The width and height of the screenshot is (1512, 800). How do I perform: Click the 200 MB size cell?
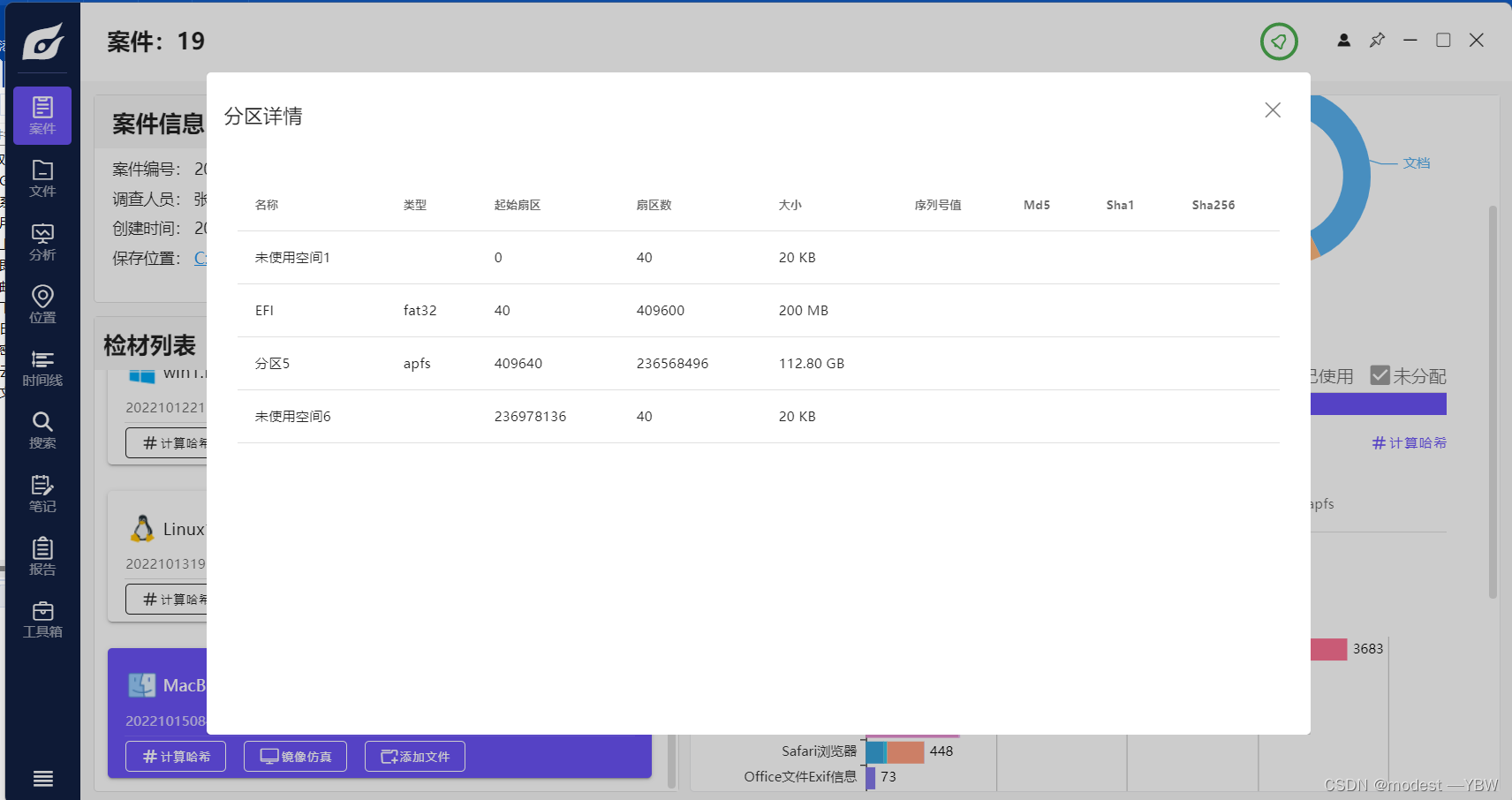pyautogui.click(x=804, y=311)
